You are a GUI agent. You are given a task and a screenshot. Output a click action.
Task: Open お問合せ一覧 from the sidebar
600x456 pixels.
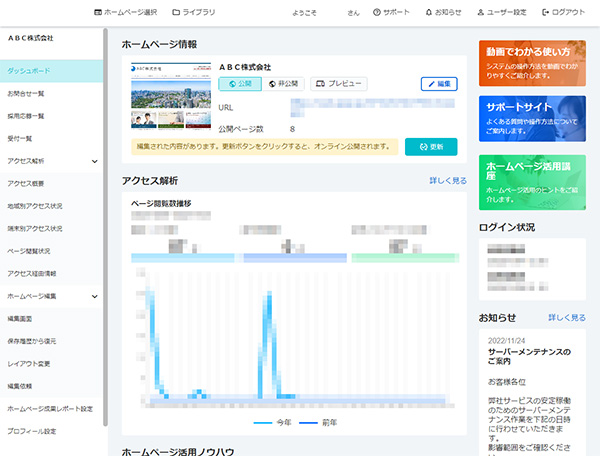(51, 94)
